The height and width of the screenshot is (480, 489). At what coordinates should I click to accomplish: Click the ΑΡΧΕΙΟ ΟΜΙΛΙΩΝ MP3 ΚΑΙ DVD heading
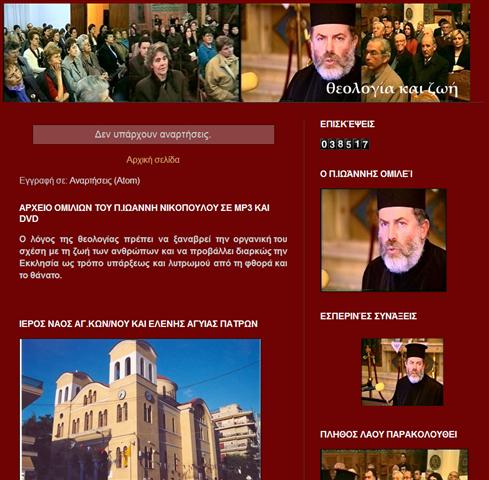(x=144, y=213)
